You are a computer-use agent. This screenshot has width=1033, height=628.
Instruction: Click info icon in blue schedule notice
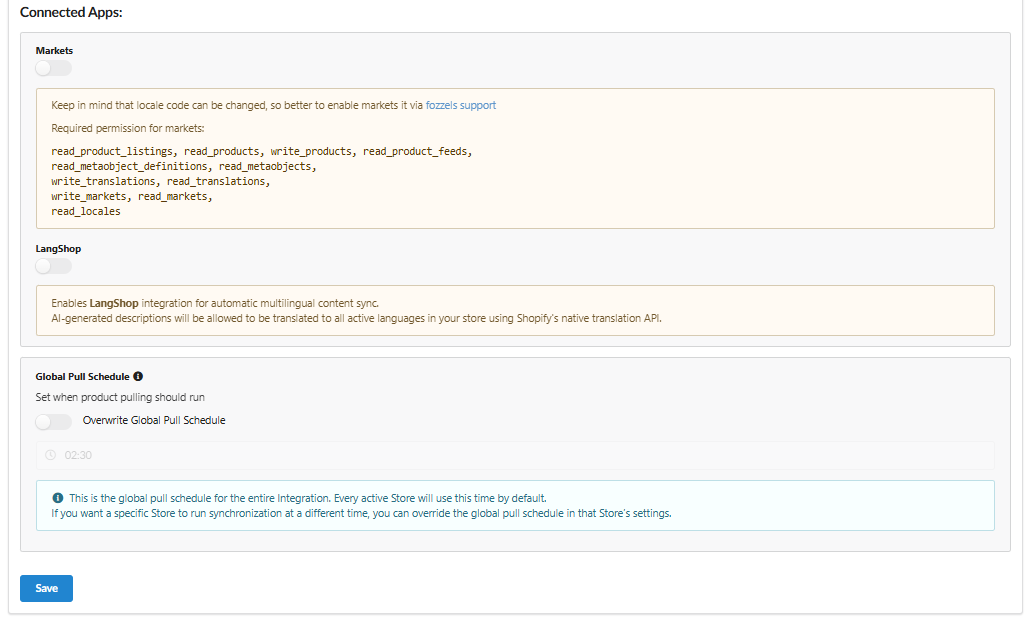coord(58,497)
